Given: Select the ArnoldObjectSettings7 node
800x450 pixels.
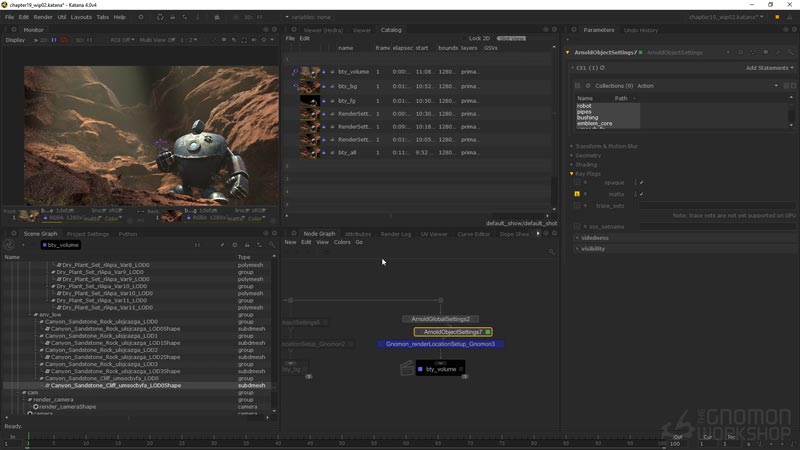Looking at the screenshot, I should point(453,332).
